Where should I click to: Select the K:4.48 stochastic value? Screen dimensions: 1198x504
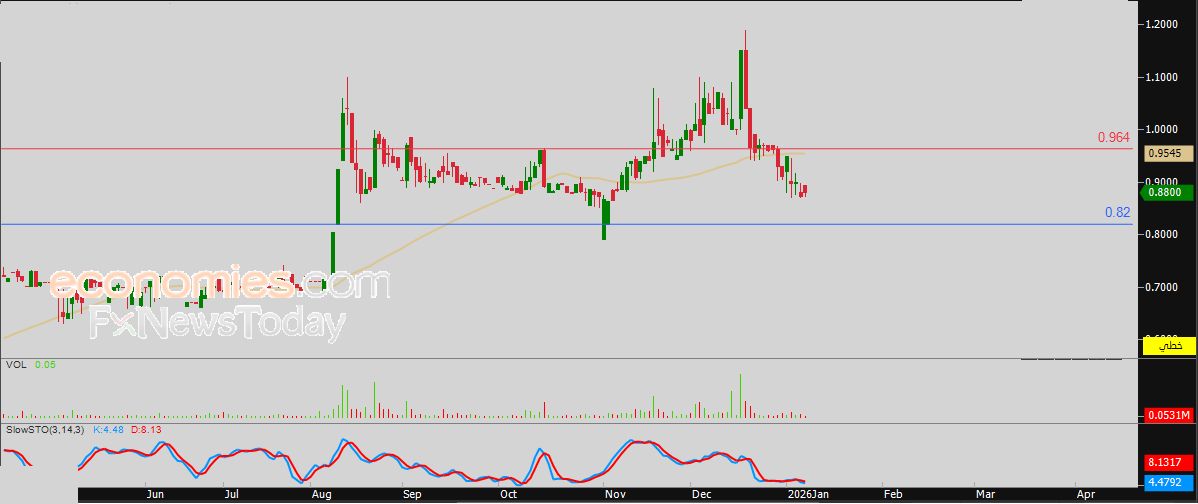tap(108, 430)
